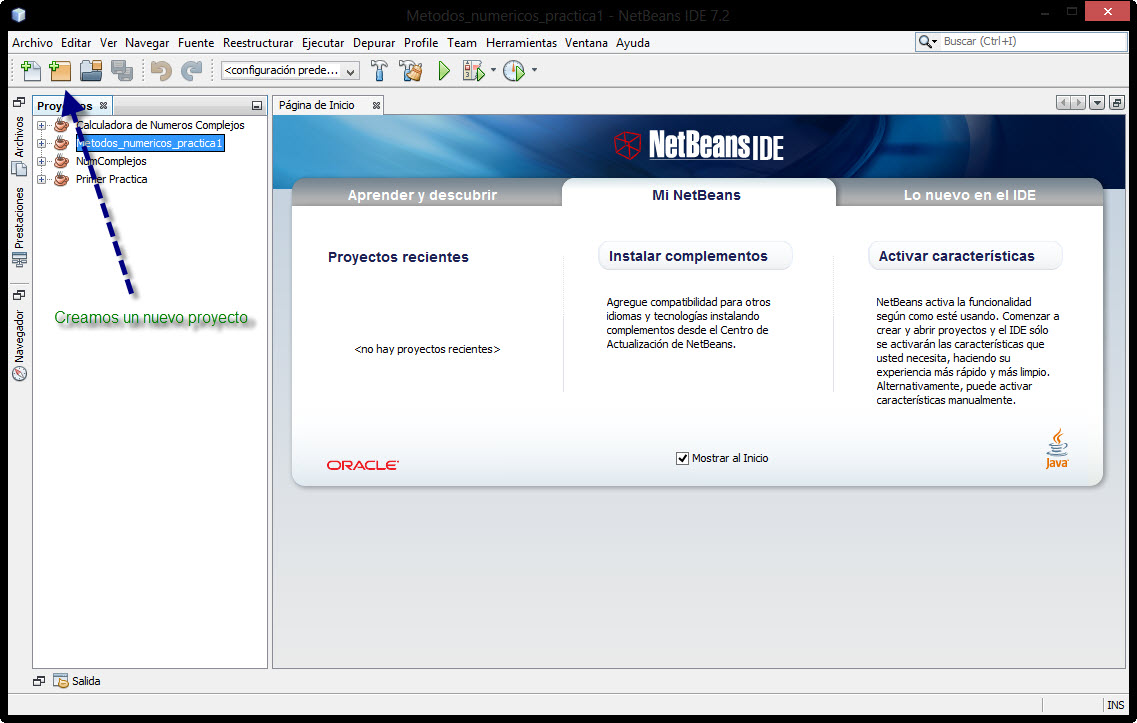
Task: Expand Metodos_numericos_practica1 project node
Action: (41, 144)
